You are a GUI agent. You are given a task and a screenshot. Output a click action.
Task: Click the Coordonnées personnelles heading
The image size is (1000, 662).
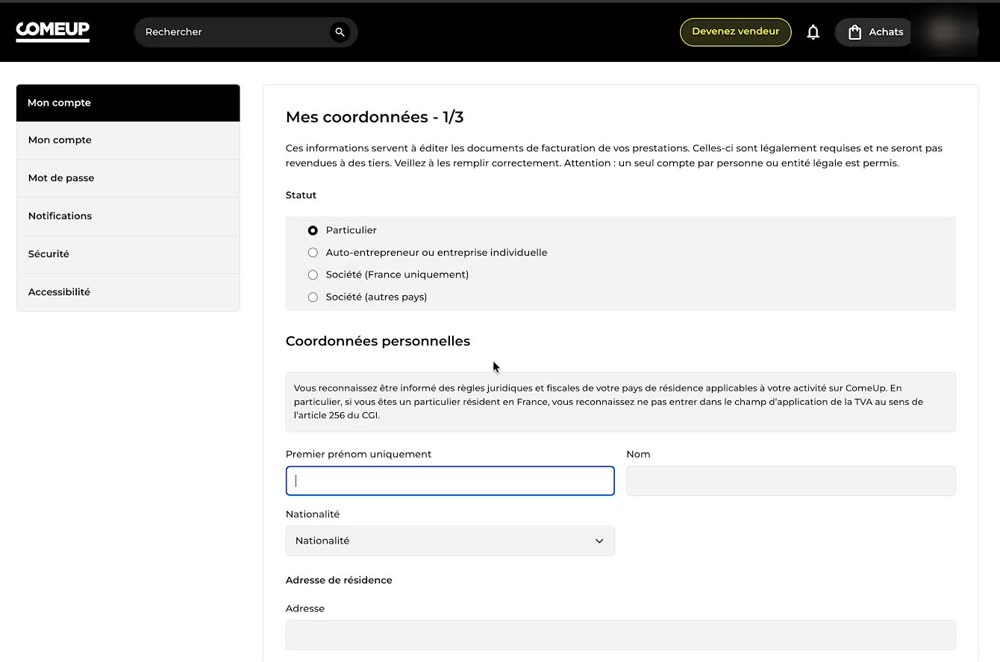coord(378,341)
